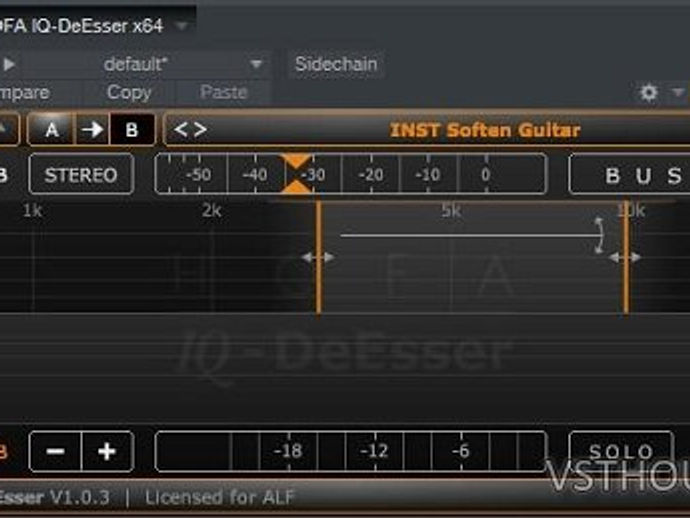This screenshot has height=518, width=690.
Task: Click the -50 threshold scale label
Action: point(198,175)
